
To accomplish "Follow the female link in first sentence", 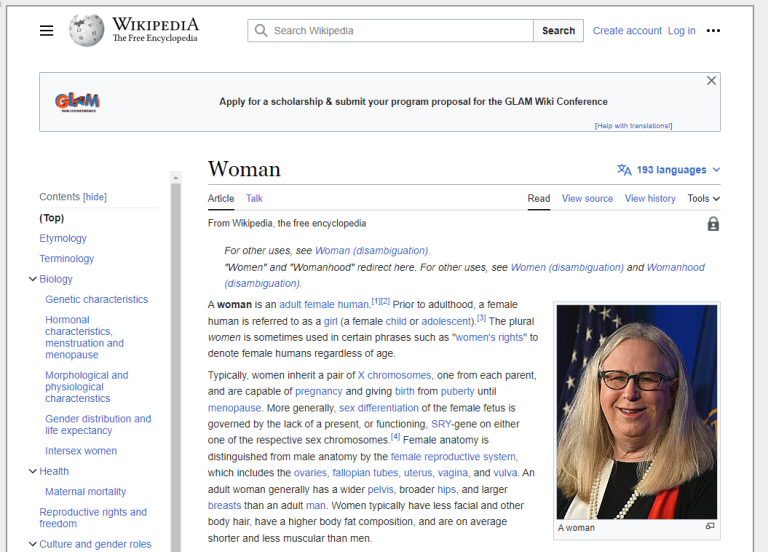I will 319,305.
